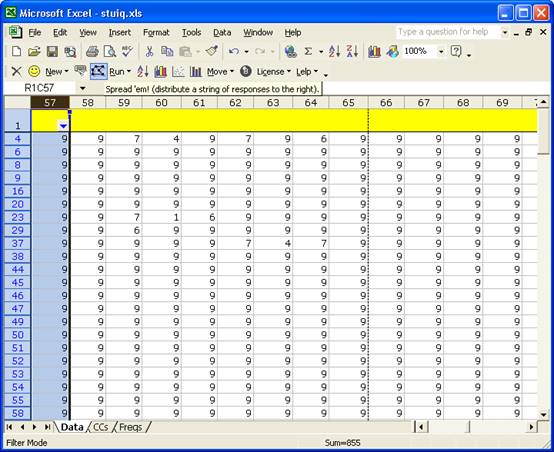Click the Print icon in toolbar
This screenshot has height=452, width=554.
point(92,52)
